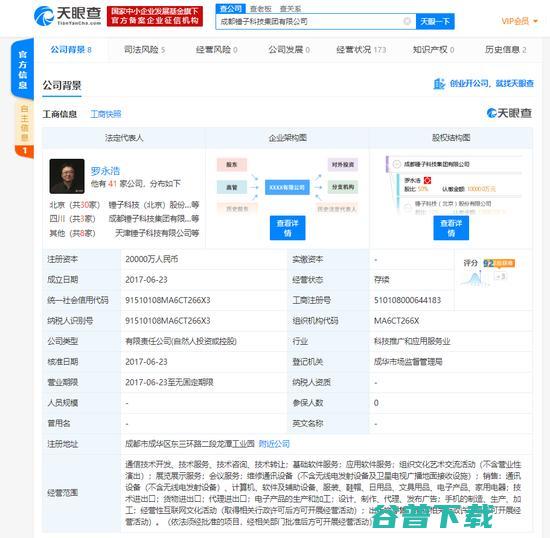Select the 成立日期 value 2017-06-23
Screen dimensions: 550x538
[146, 280]
